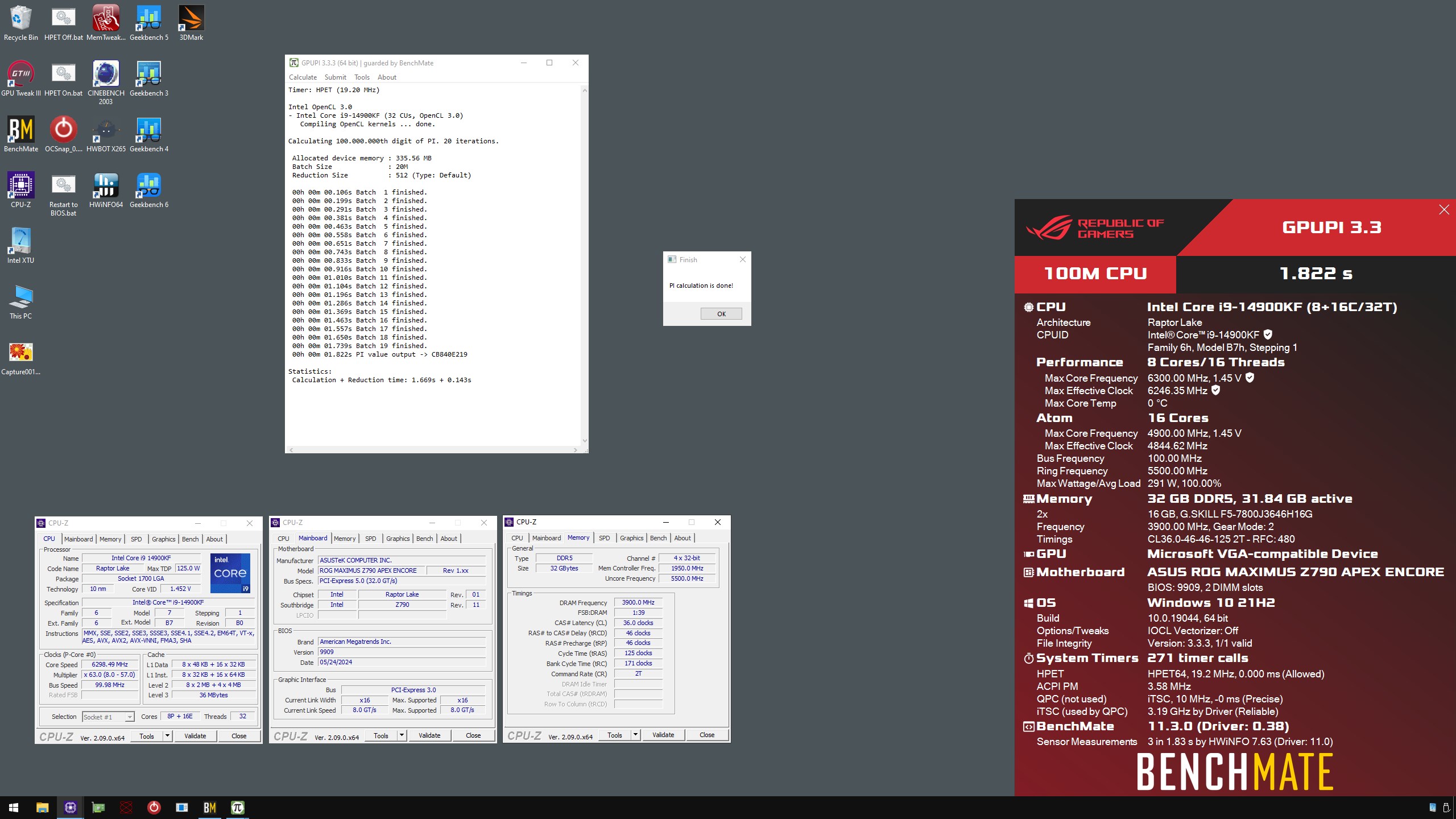This screenshot has height=819, width=1456.
Task: Select the HWiNFO64 desktop icon
Action: pos(106,190)
